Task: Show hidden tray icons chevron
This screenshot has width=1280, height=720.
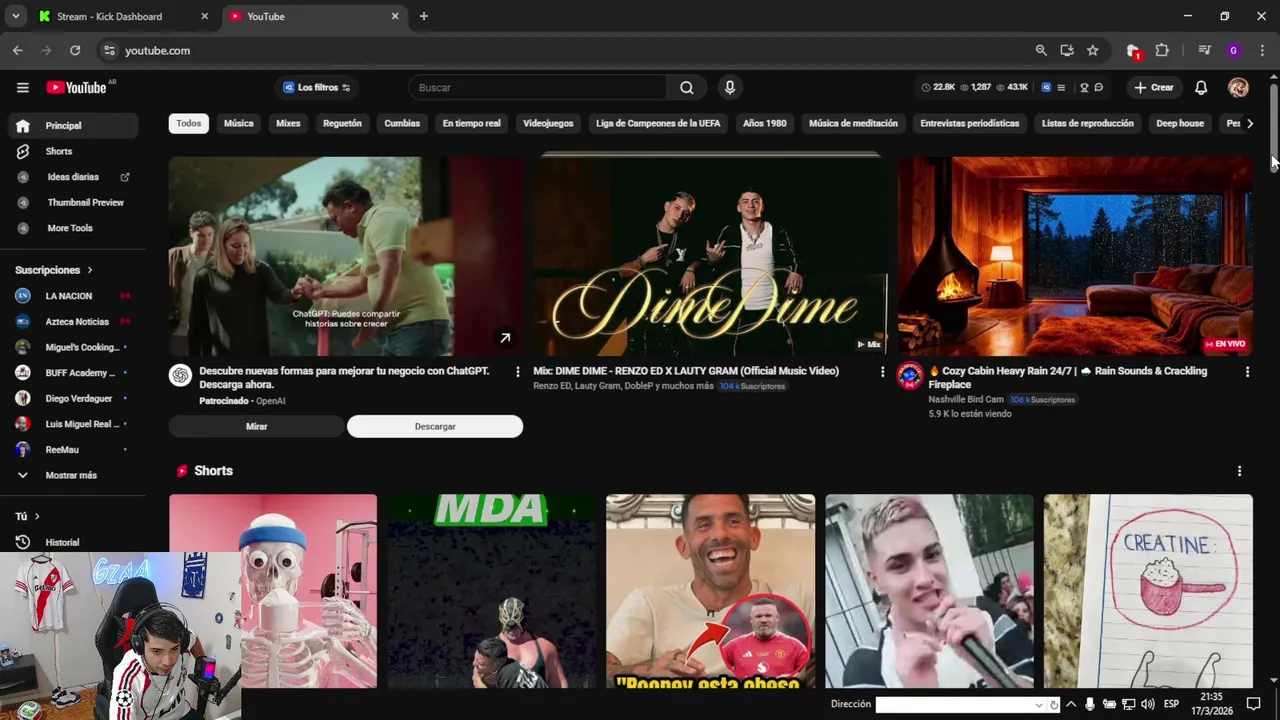Action: [1071, 704]
